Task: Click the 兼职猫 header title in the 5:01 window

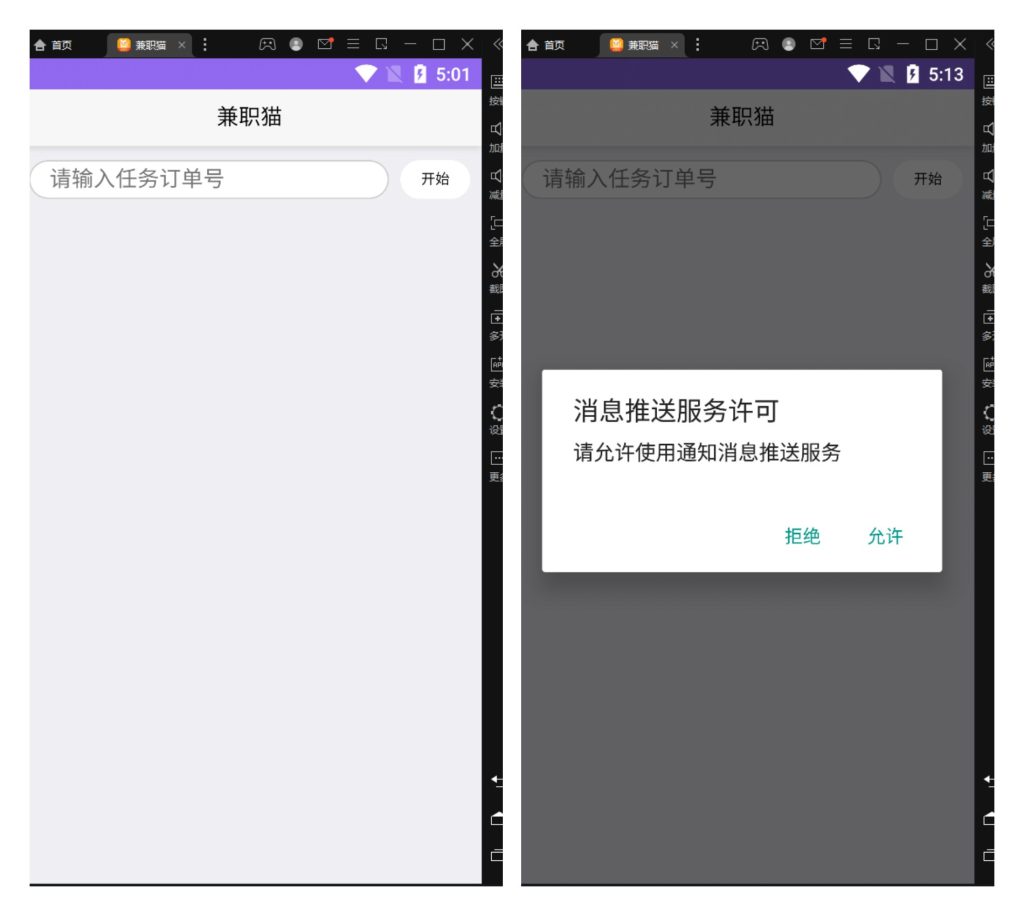Action: 249,117
